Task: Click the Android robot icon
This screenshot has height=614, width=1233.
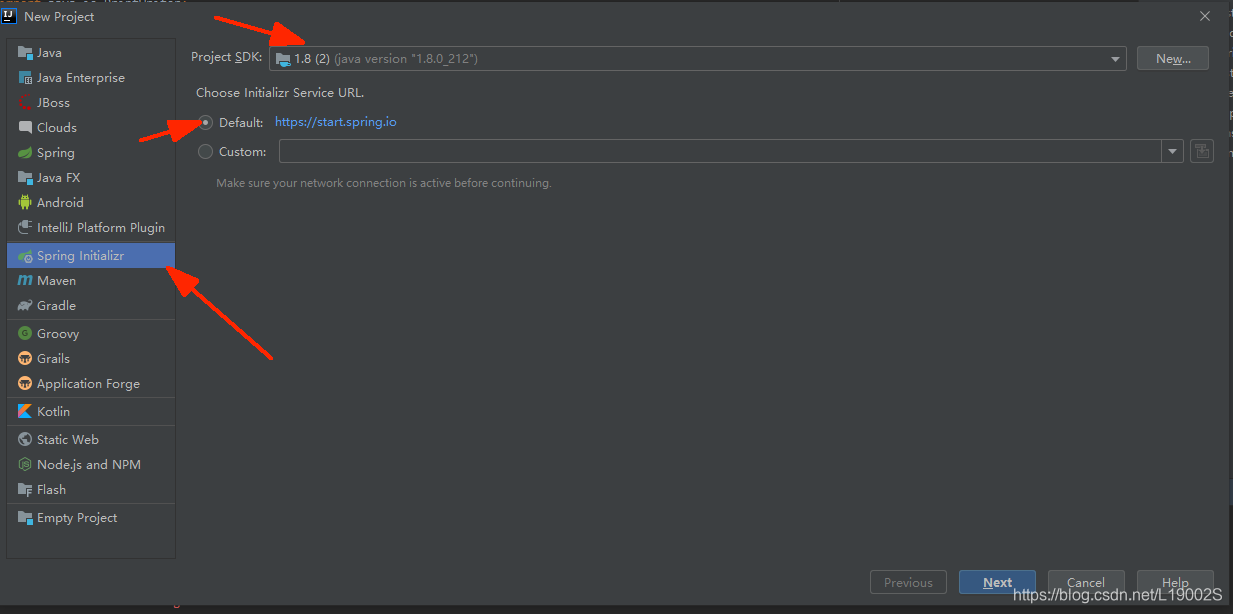Action: (25, 203)
